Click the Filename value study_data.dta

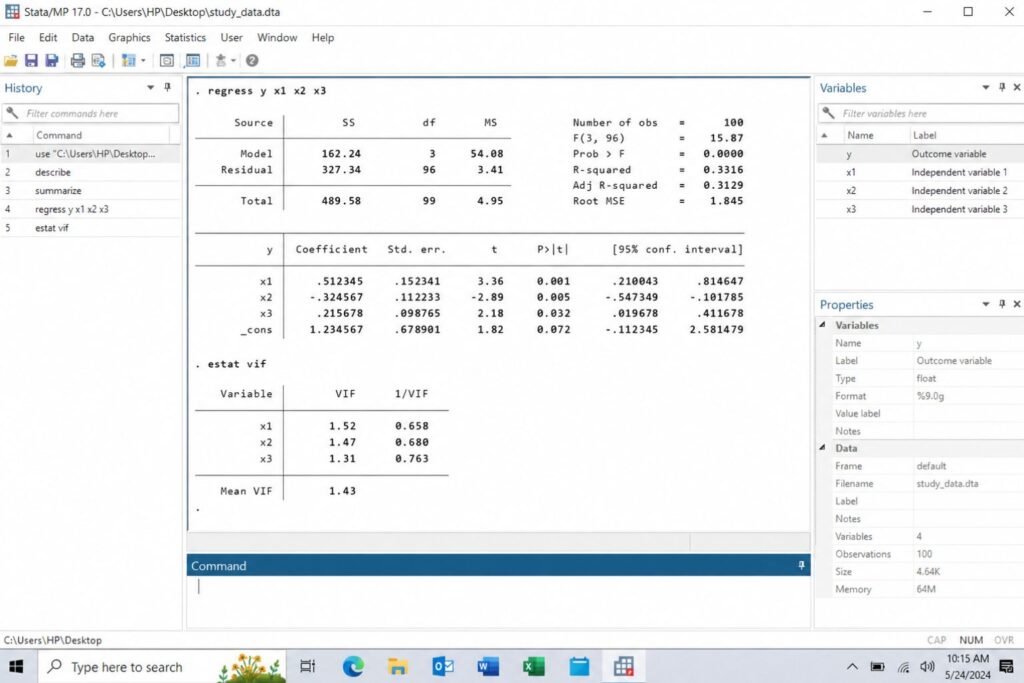click(x=947, y=484)
